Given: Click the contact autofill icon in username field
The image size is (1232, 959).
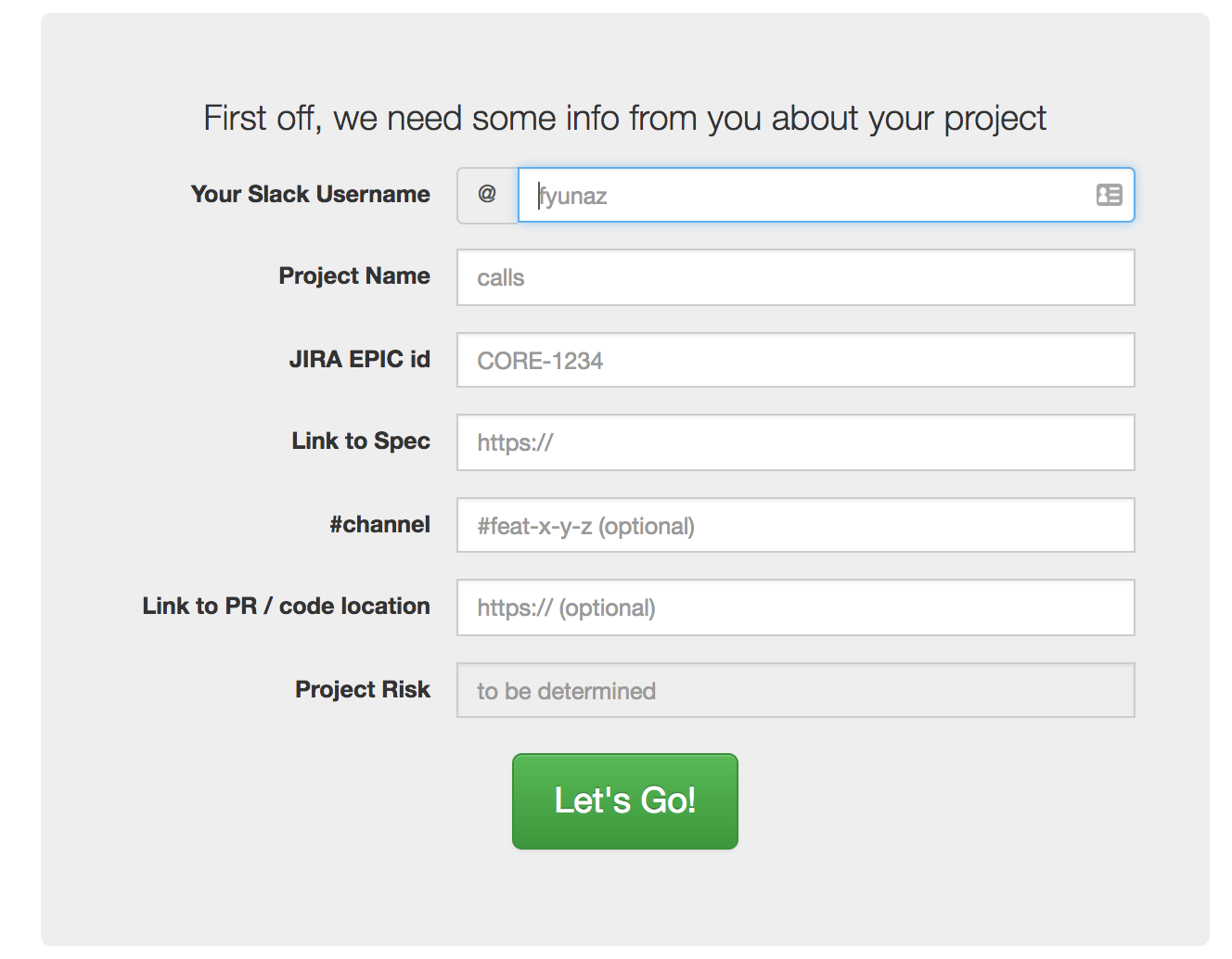Looking at the screenshot, I should 1109,195.
